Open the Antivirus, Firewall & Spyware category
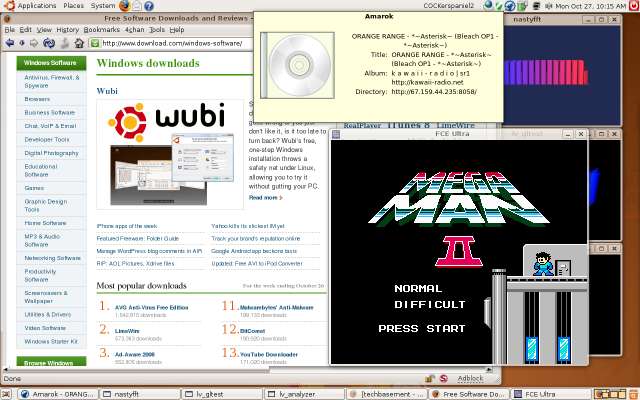The width and height of the screenshot is (640, 400). tap(52, 82)
